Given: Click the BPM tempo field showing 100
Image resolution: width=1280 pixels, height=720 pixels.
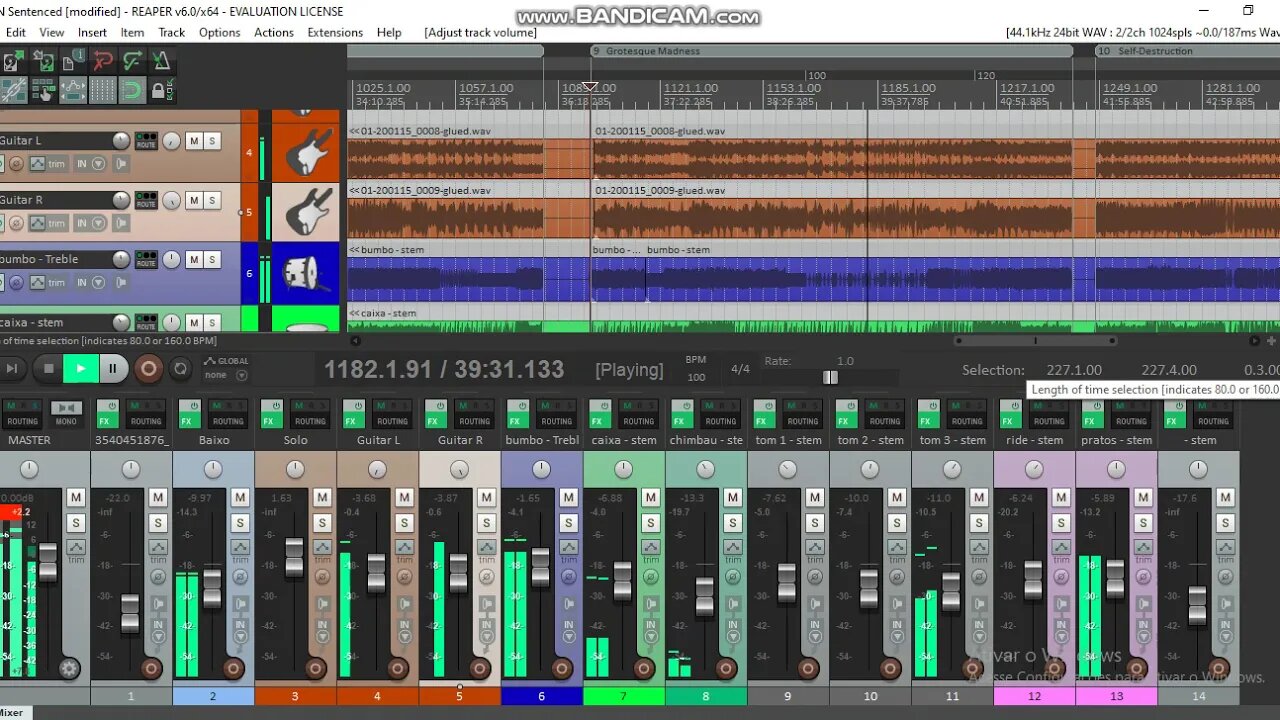Looking at the screenshot, I should point(696,377).
